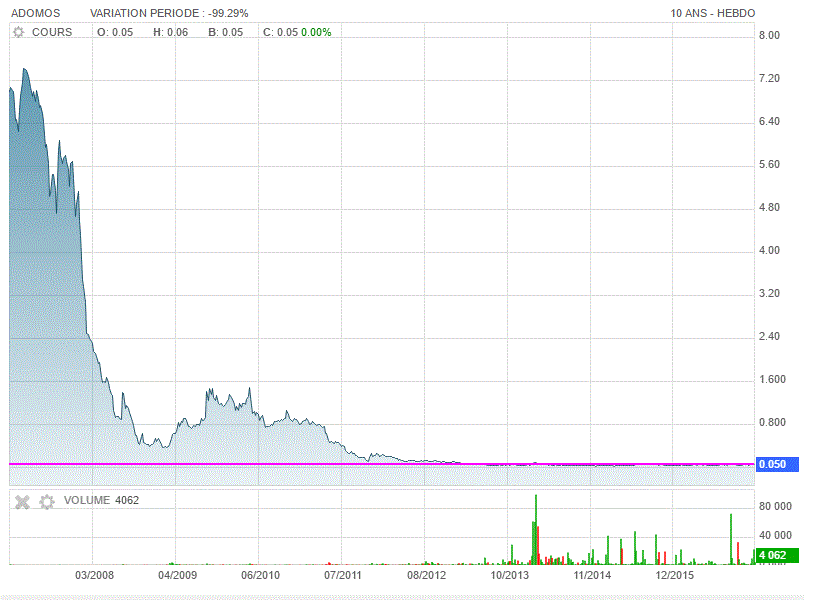Click the 80 000 volume axis label
Screen dimensions: 813x600
(776, 507)
